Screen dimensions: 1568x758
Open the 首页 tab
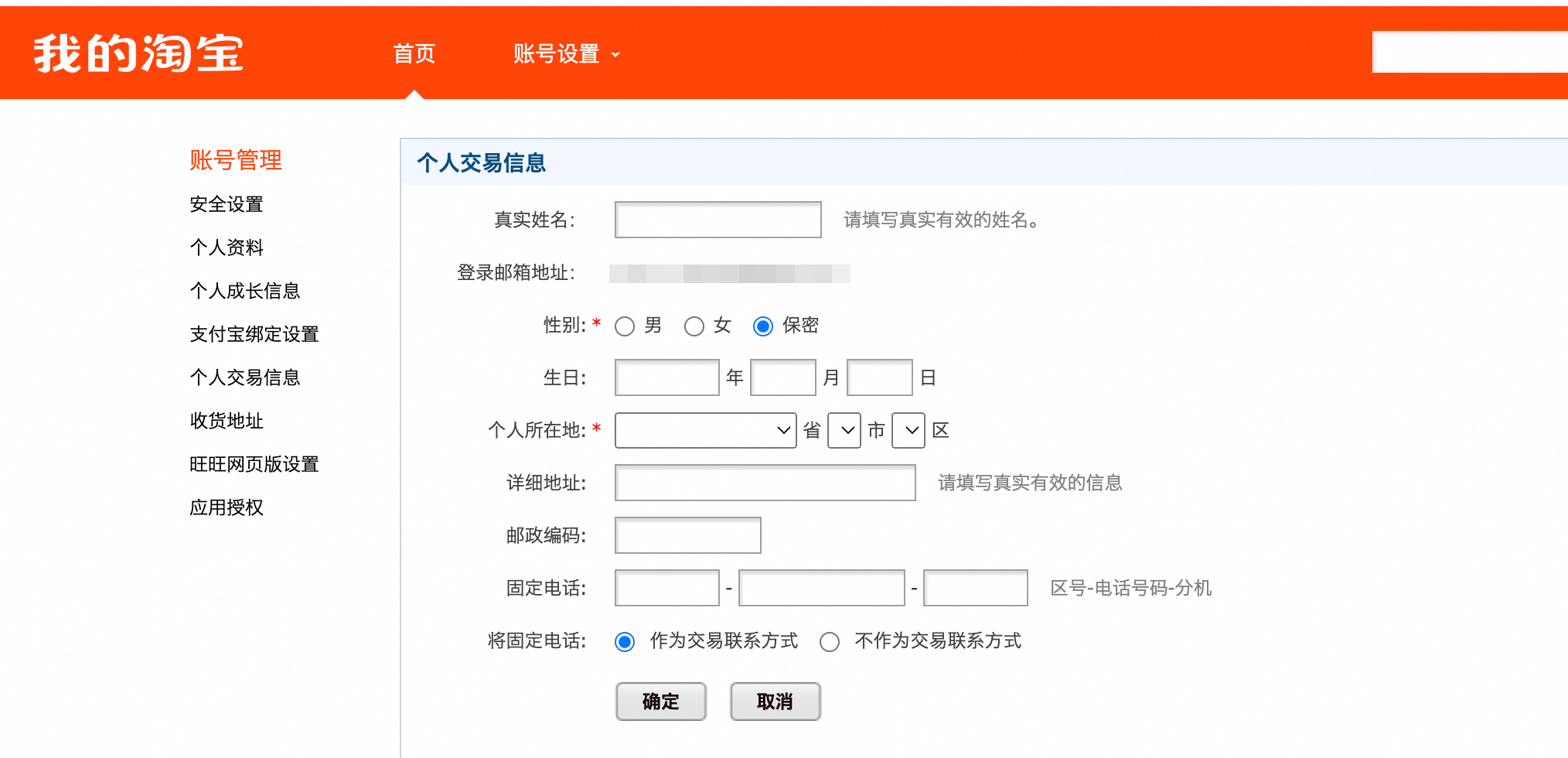click(x=414, y=53)
